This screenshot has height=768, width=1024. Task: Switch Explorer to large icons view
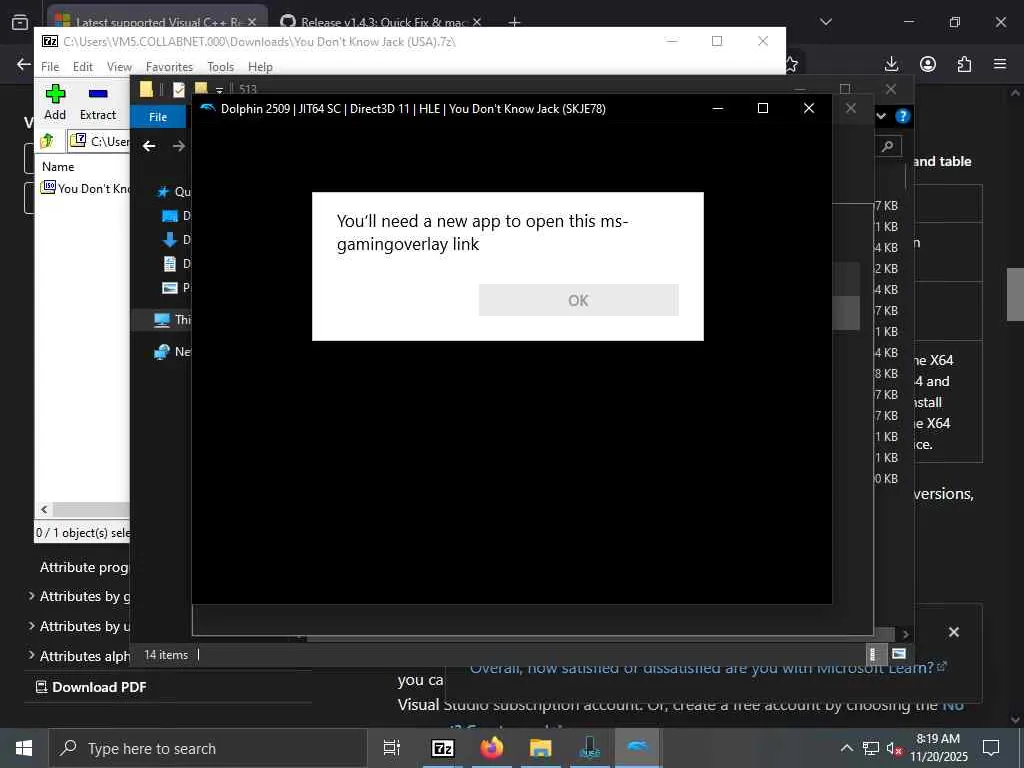tap(899, 654)
